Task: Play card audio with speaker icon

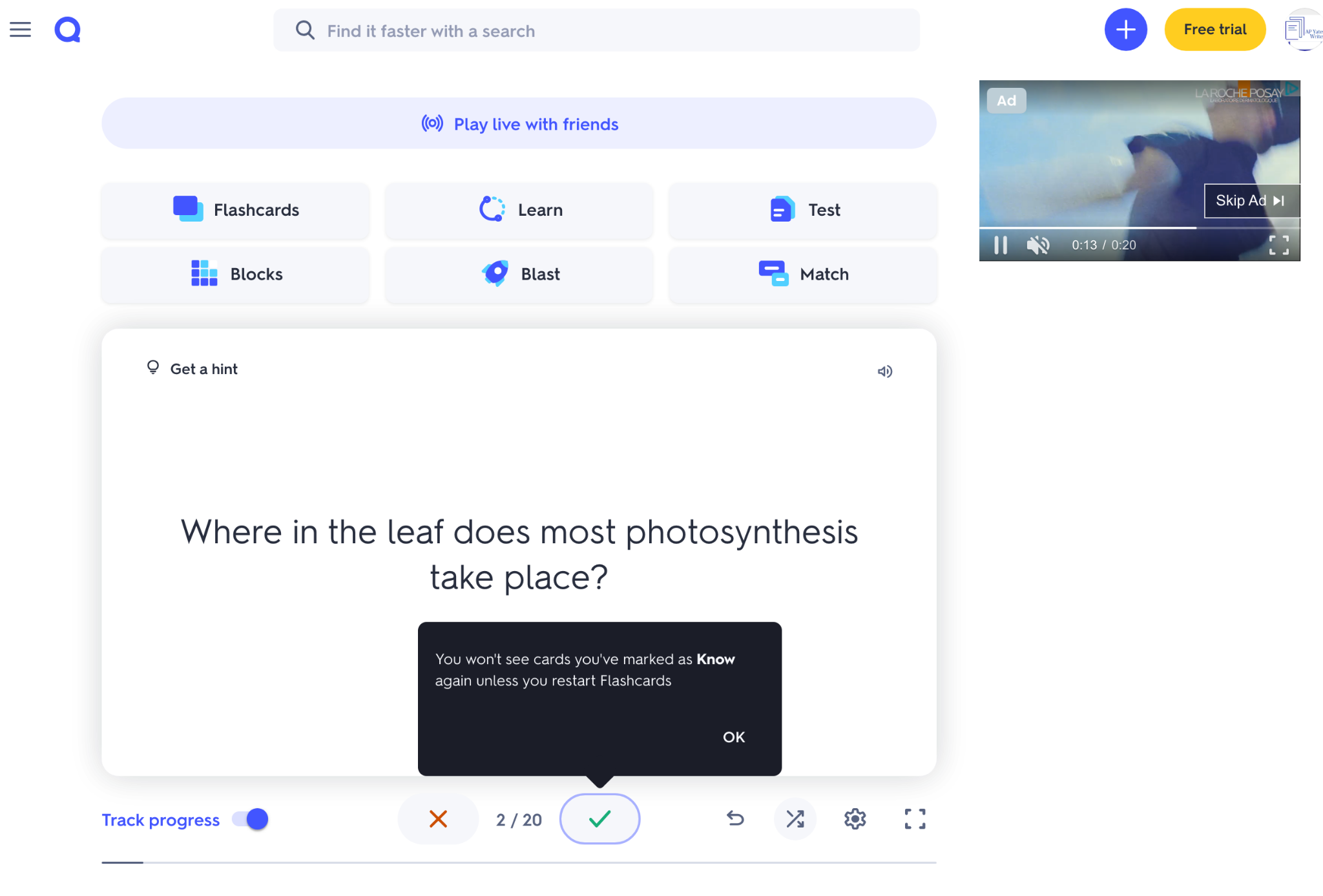Action: (x=885, y=371)
